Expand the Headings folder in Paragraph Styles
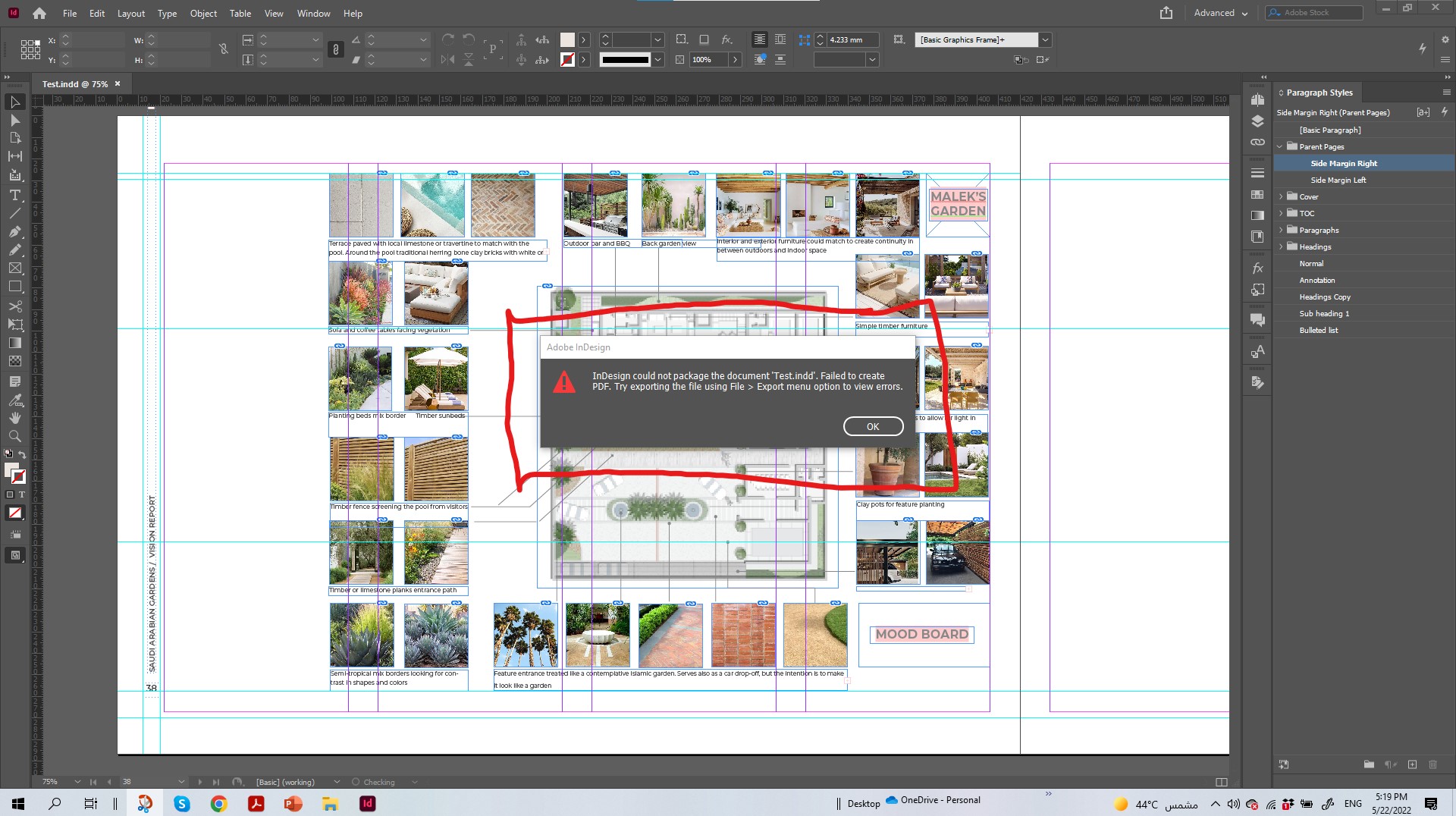Viewport: 1456px width, 816px height. click(1282, 246)
